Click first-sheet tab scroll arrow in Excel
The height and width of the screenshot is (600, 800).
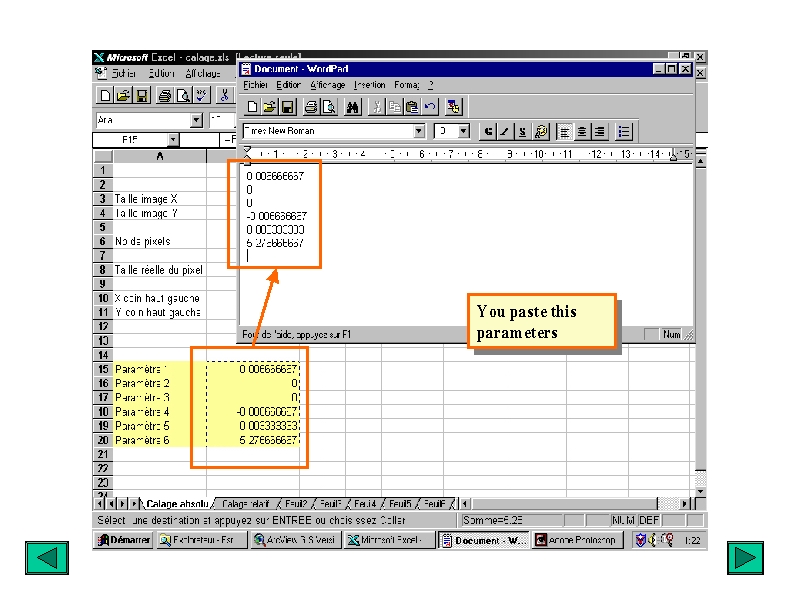point(101,504)
